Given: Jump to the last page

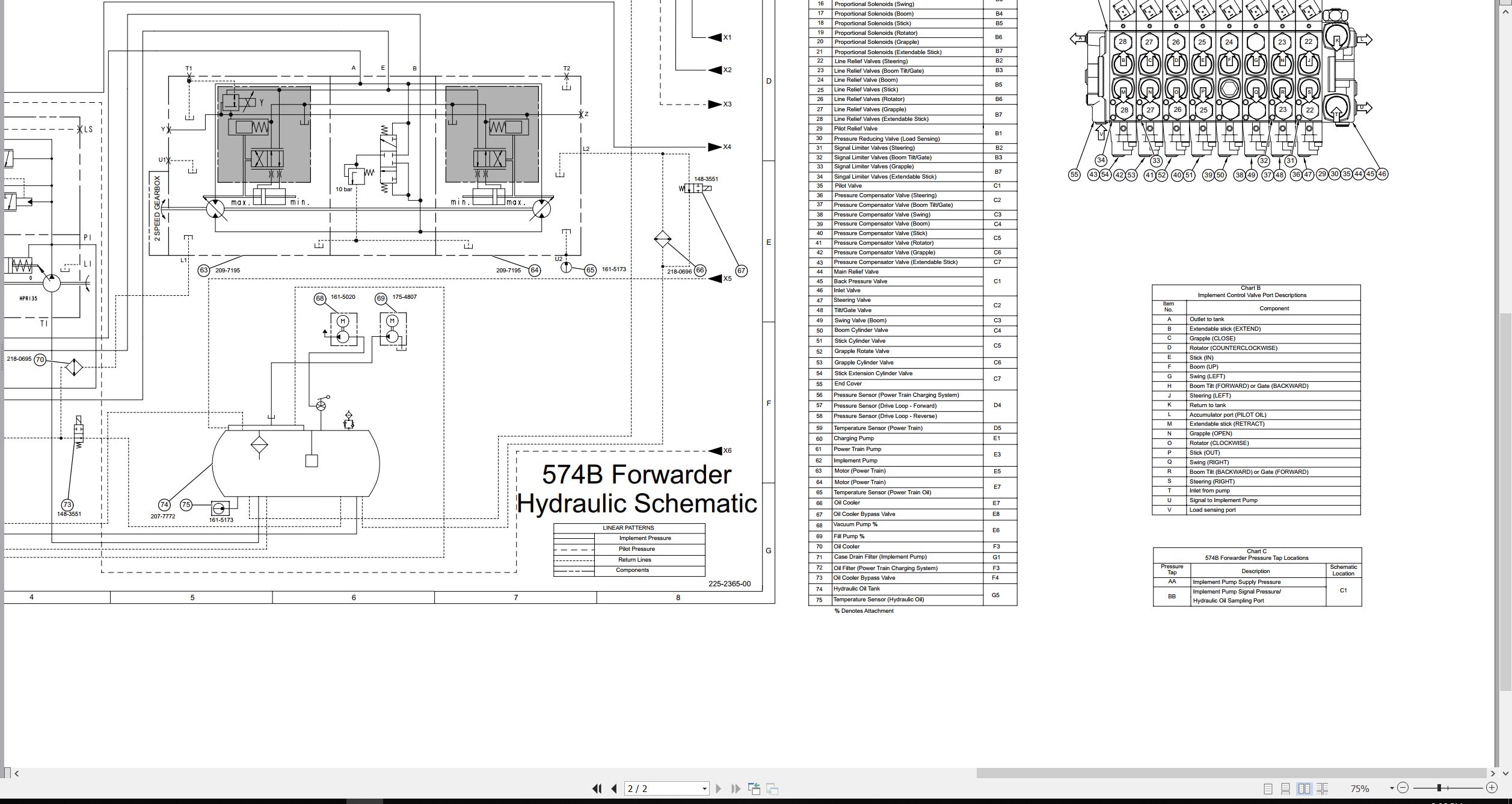Looking at the screenshot, I should (736, 788).
